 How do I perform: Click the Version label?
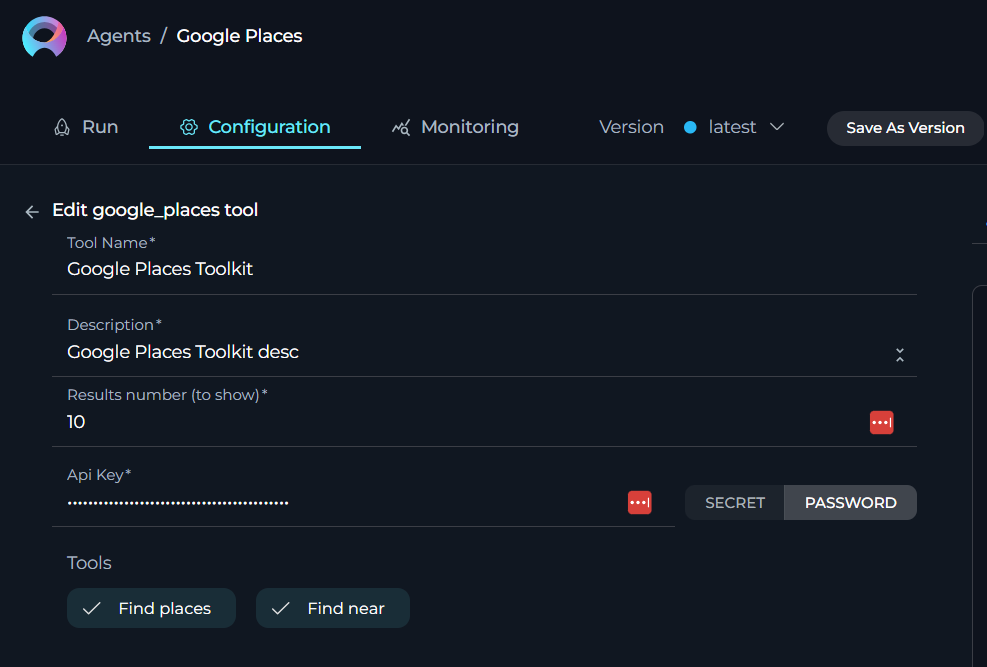pos(631,127)
